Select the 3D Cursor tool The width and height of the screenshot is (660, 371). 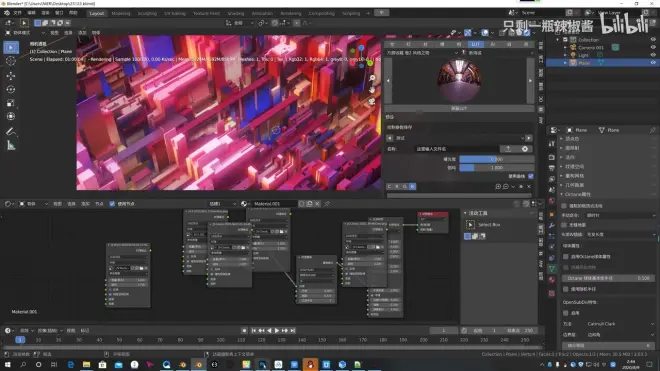pyautogui.click(x=11, y=61)
